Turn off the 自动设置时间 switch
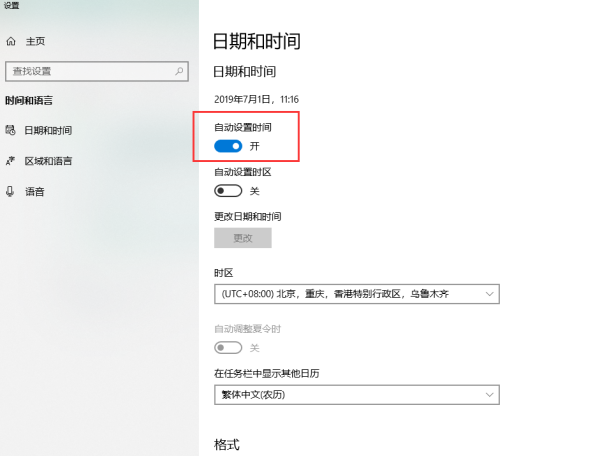The image size is (600, 456). pyautogui.click(x=228, y=146)
